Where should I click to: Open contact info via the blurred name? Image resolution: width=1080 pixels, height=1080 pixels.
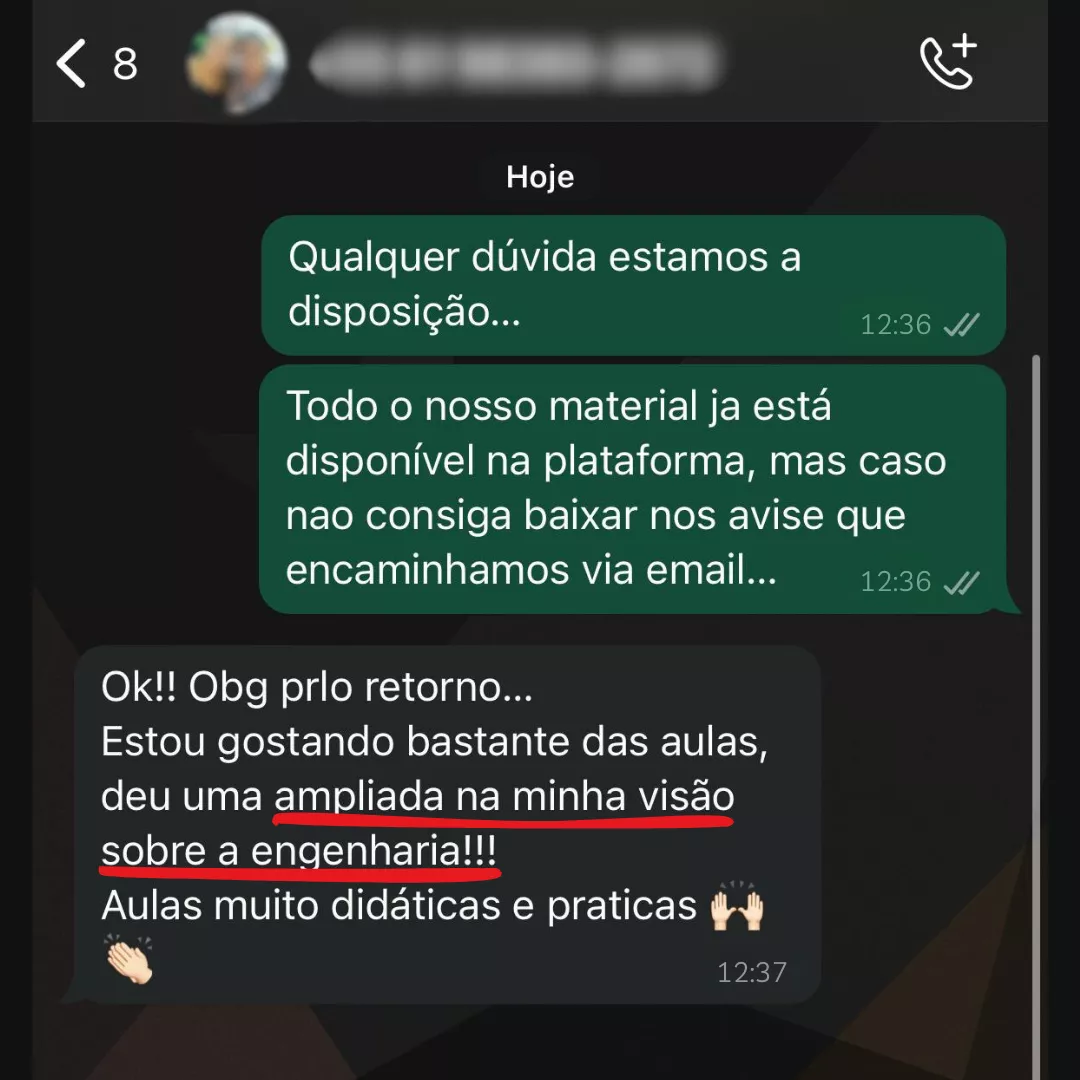[515, 63]
